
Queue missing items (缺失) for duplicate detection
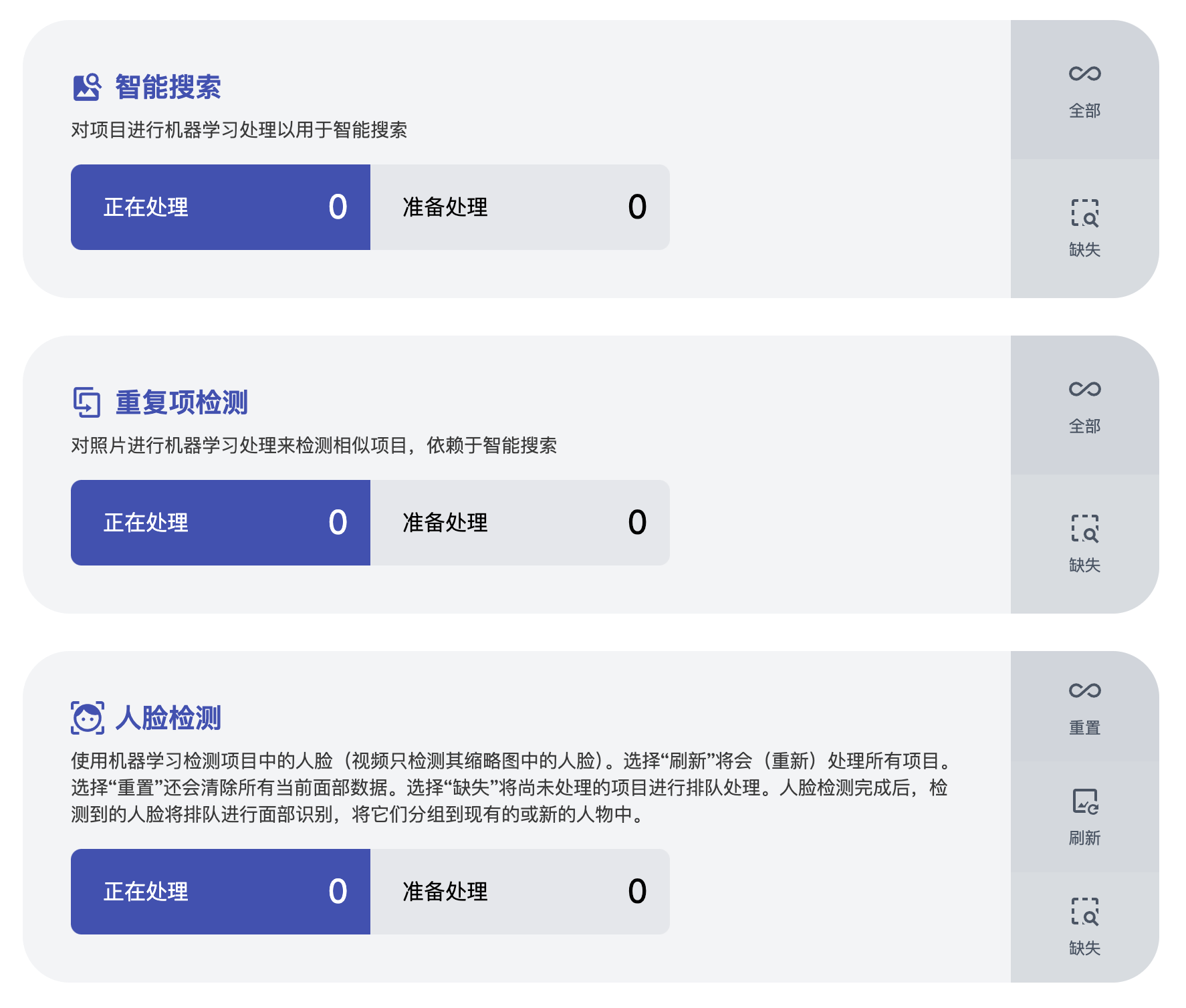point(1084,544)
